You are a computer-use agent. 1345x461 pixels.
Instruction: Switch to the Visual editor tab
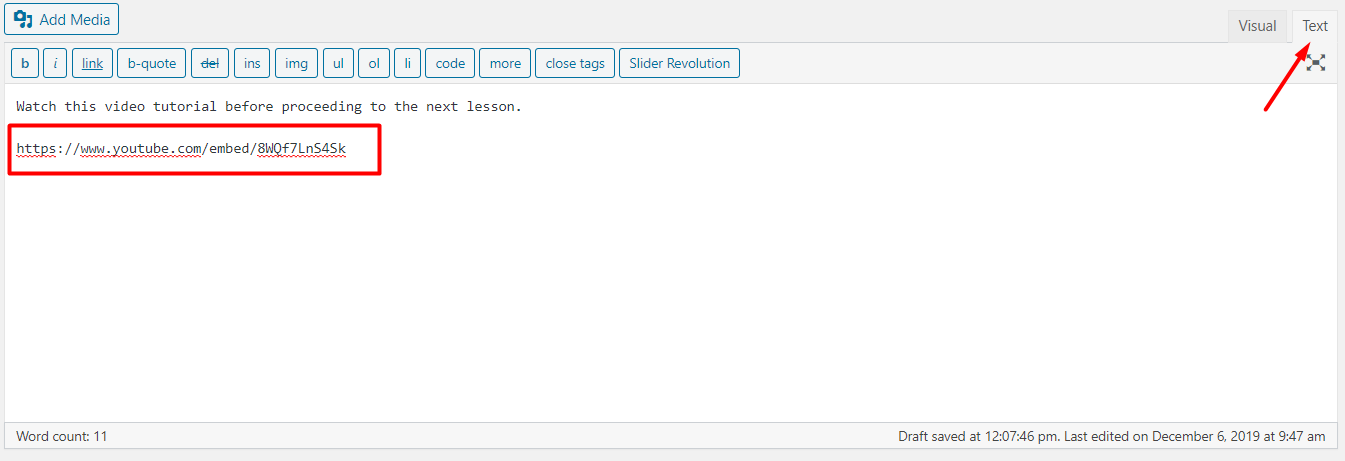(x=1257, y=26)
